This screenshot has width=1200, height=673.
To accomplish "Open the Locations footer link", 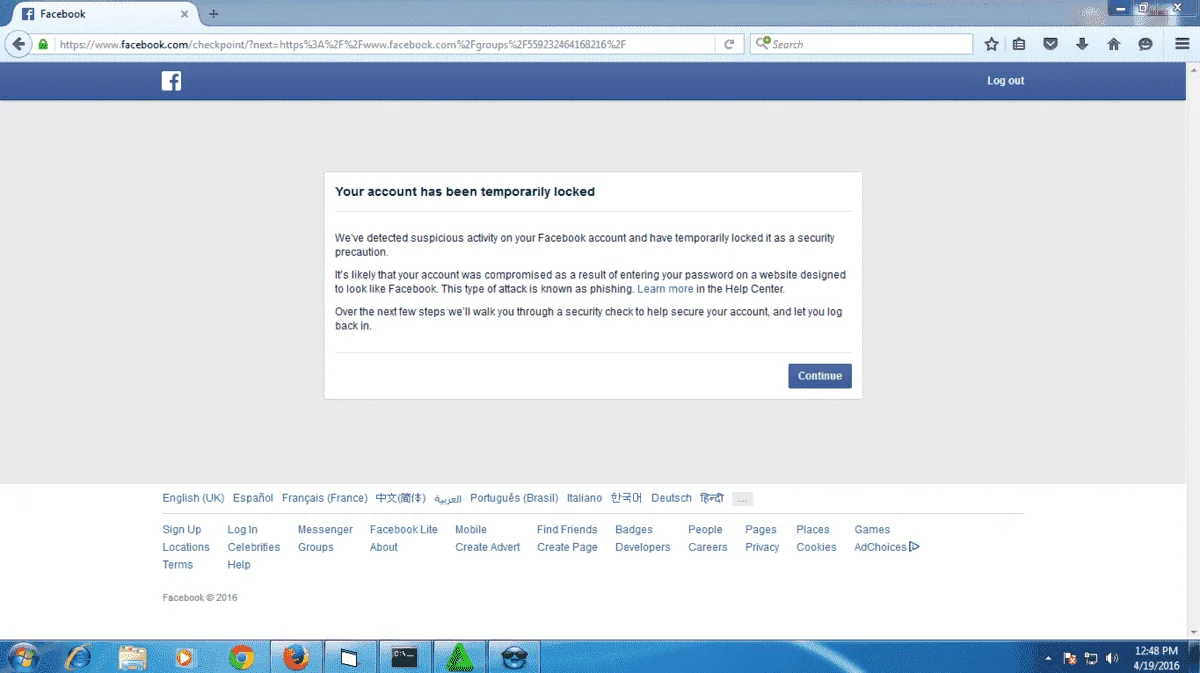I will [186, 547].
